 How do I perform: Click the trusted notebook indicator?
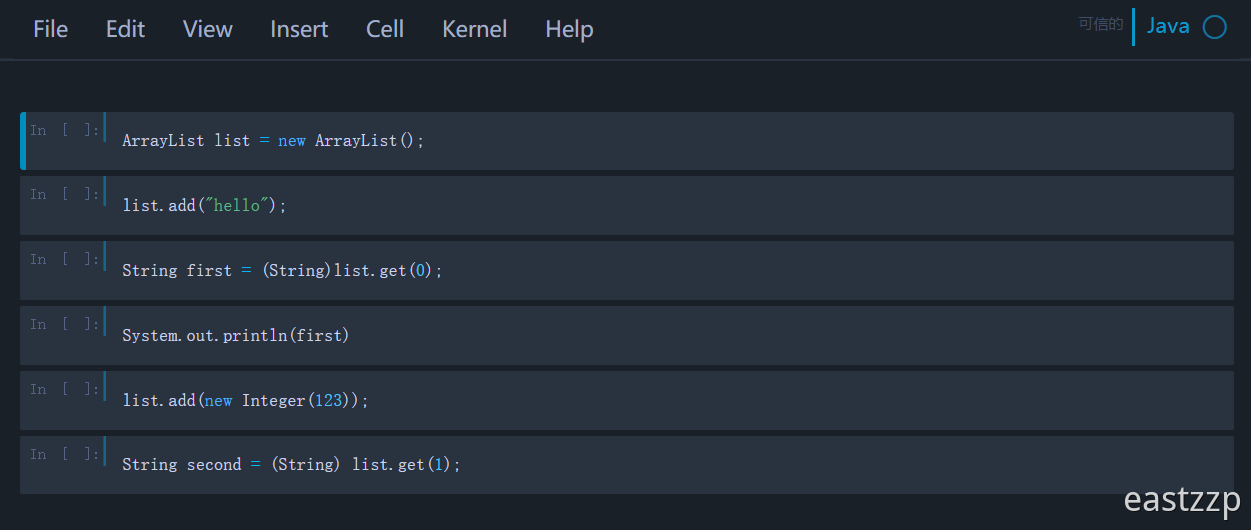coord(1101,25)
